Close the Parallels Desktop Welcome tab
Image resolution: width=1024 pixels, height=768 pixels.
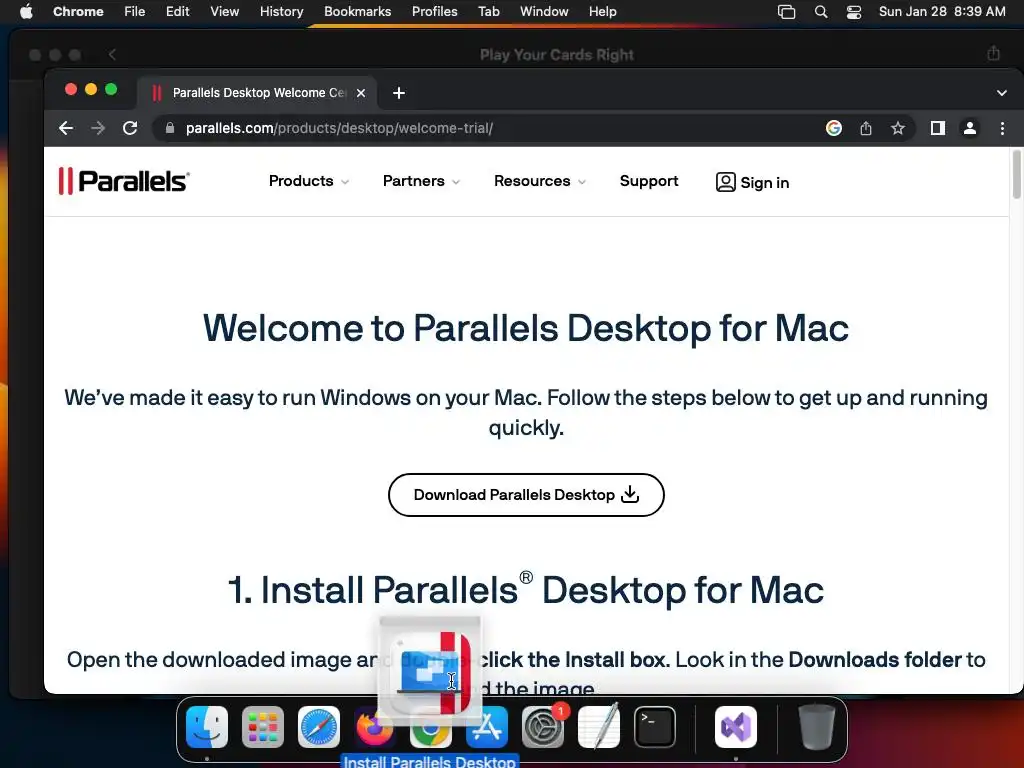pyautogui.click(x=360, y=93)
